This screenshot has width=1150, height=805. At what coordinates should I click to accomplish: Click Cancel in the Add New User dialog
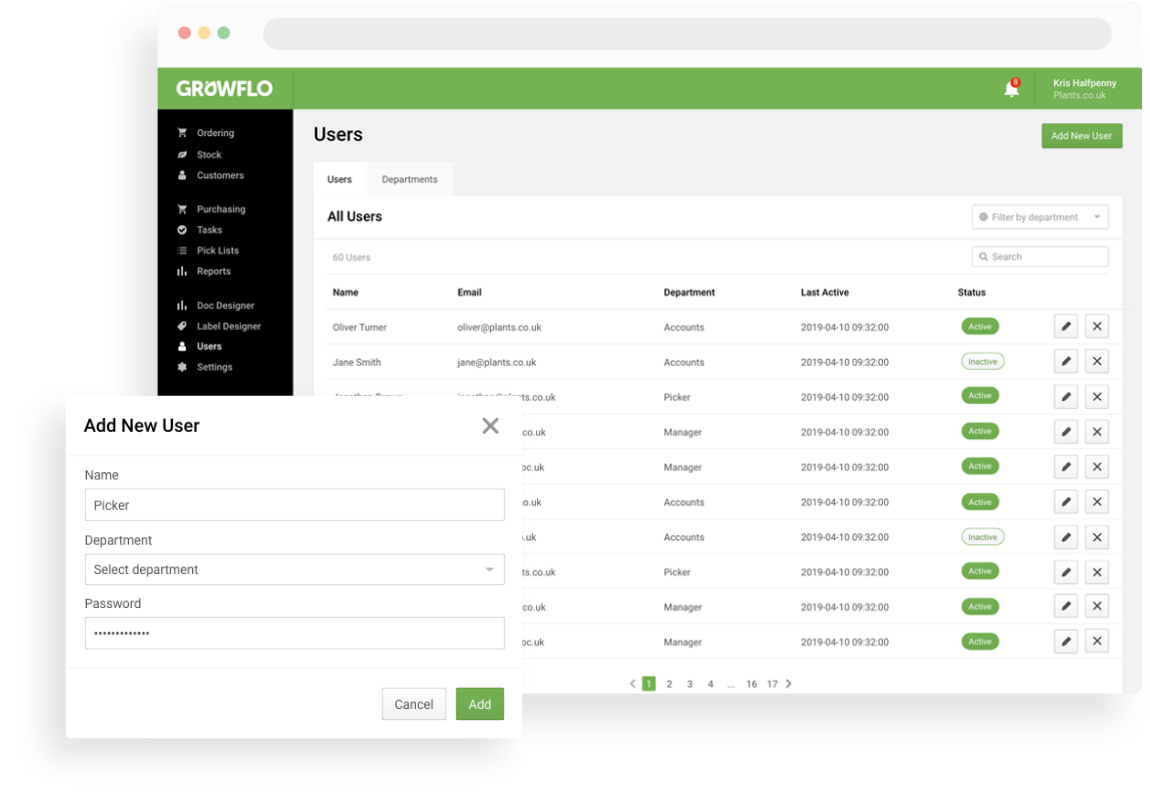pos(414,704)
